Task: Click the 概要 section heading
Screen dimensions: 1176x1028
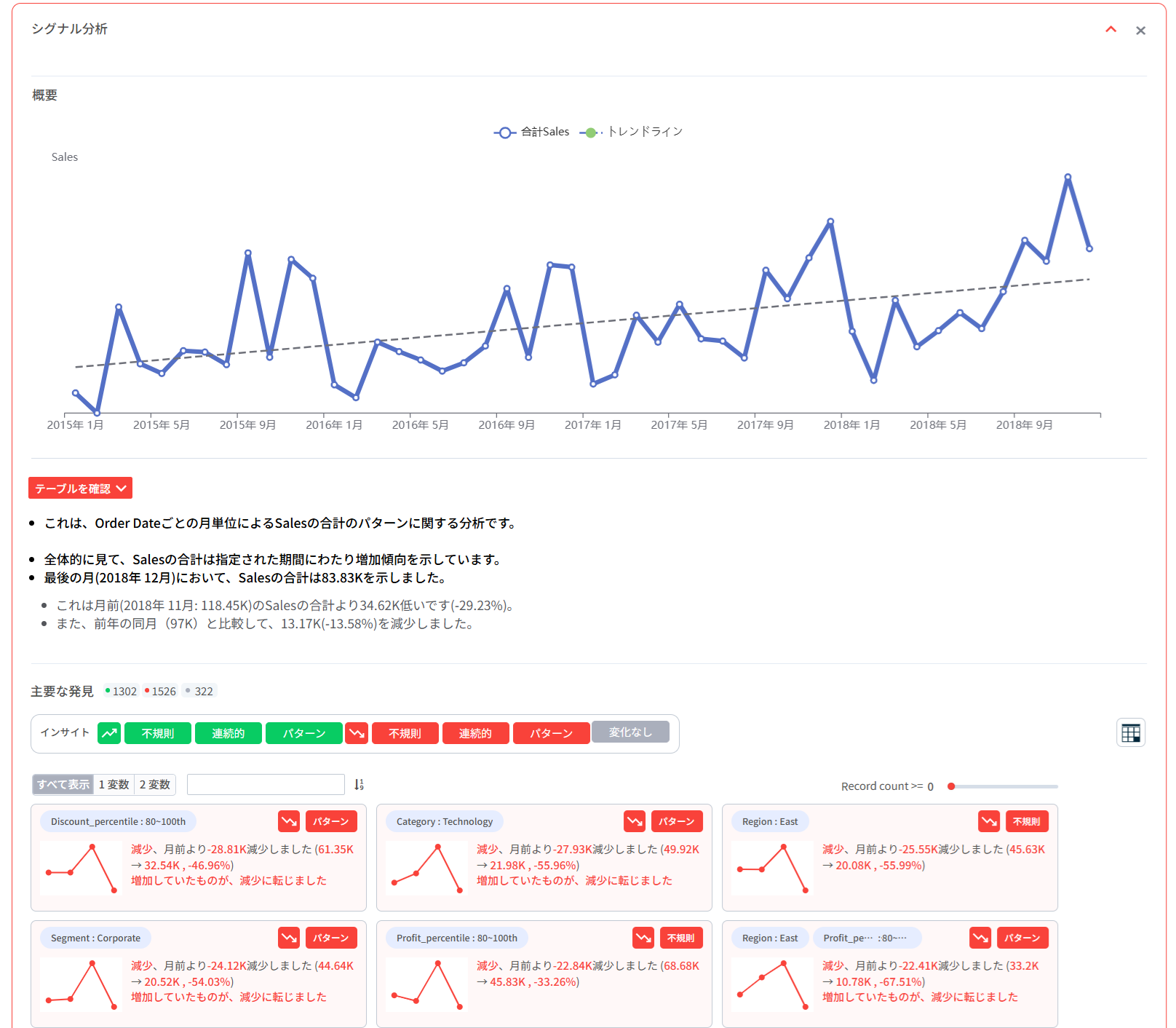Action: (44, 95)
